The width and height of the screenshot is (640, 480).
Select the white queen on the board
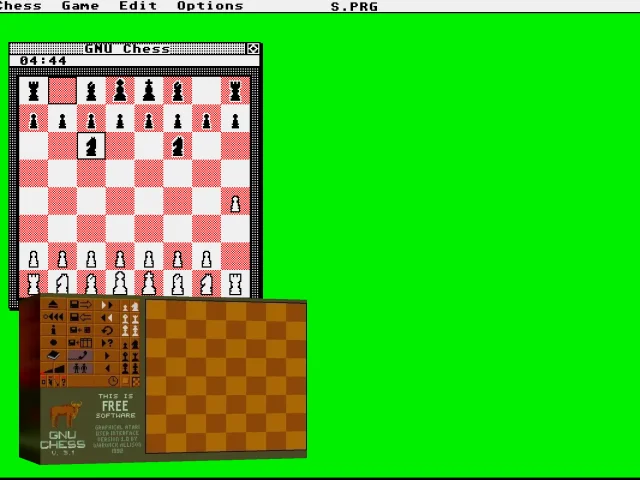tap(120, 283)
